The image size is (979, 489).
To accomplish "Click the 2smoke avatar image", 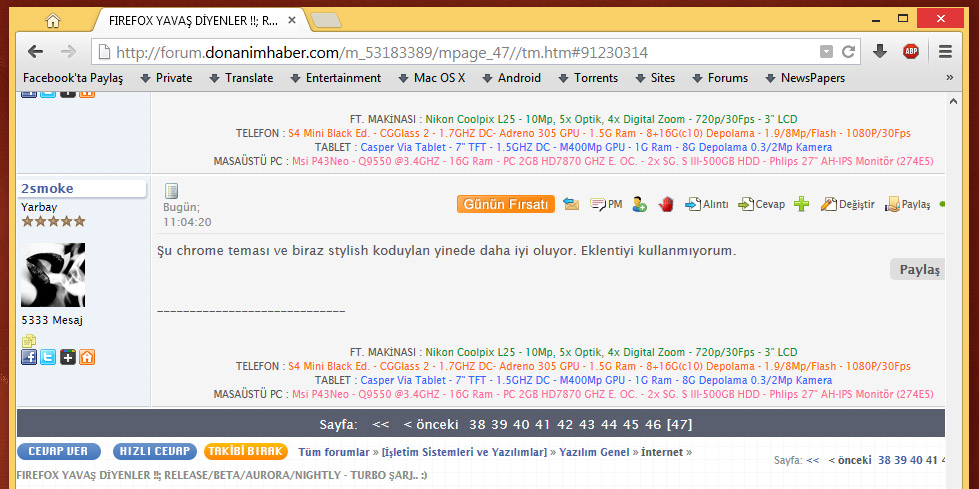I will (x=53, y=275).
